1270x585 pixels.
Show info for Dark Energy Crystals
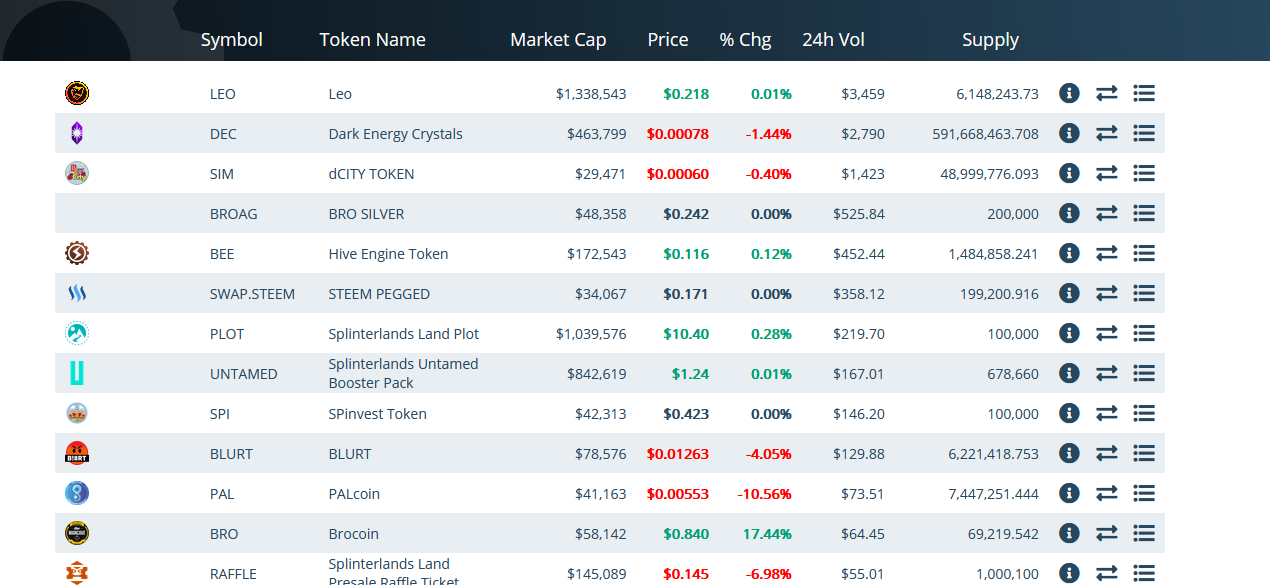pos(1069,133)
